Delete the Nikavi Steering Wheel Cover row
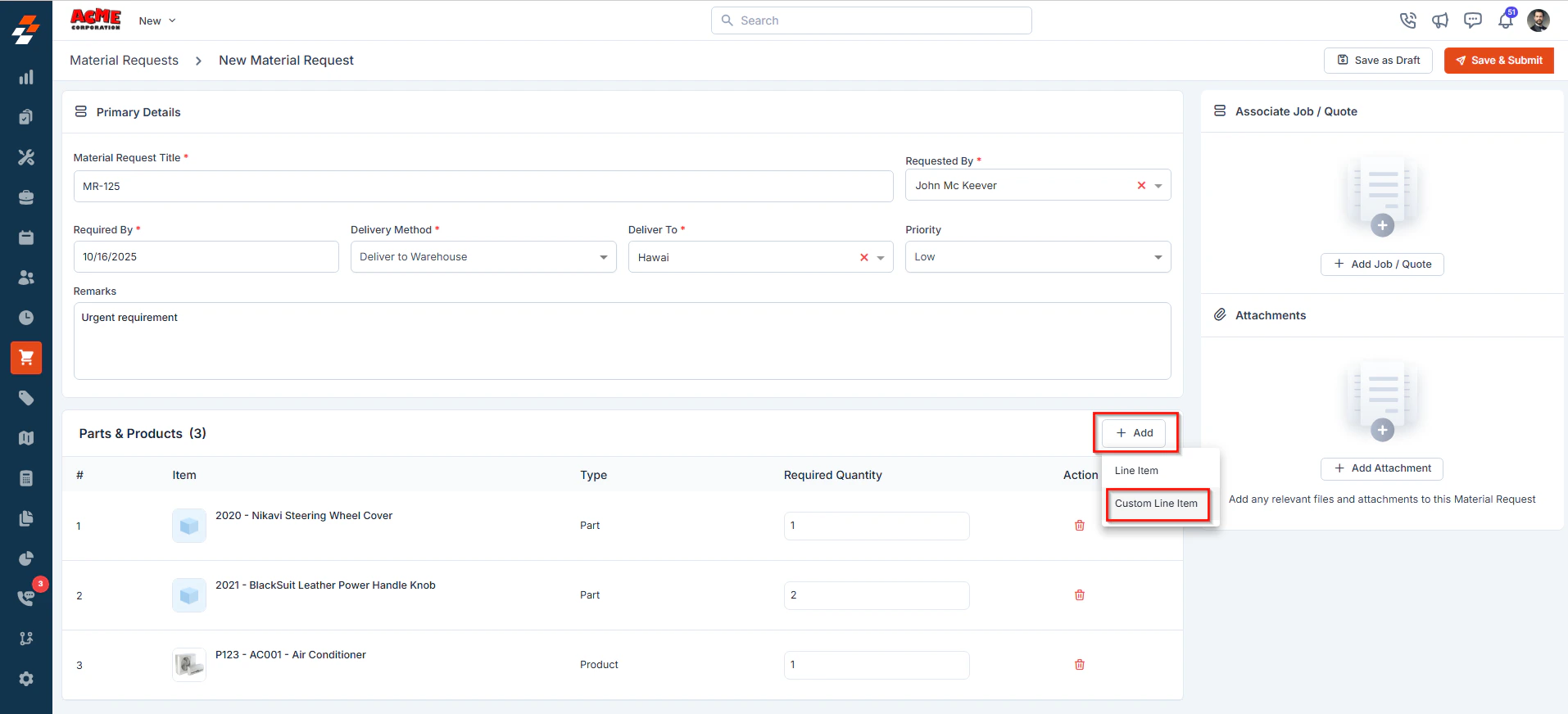This screenshot has width=1568, height=714. coord(1080,526)
